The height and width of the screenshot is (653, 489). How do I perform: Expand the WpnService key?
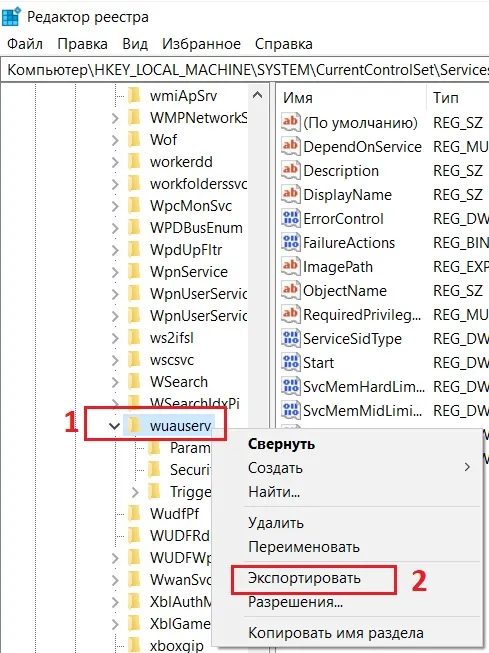click(115, 272)
